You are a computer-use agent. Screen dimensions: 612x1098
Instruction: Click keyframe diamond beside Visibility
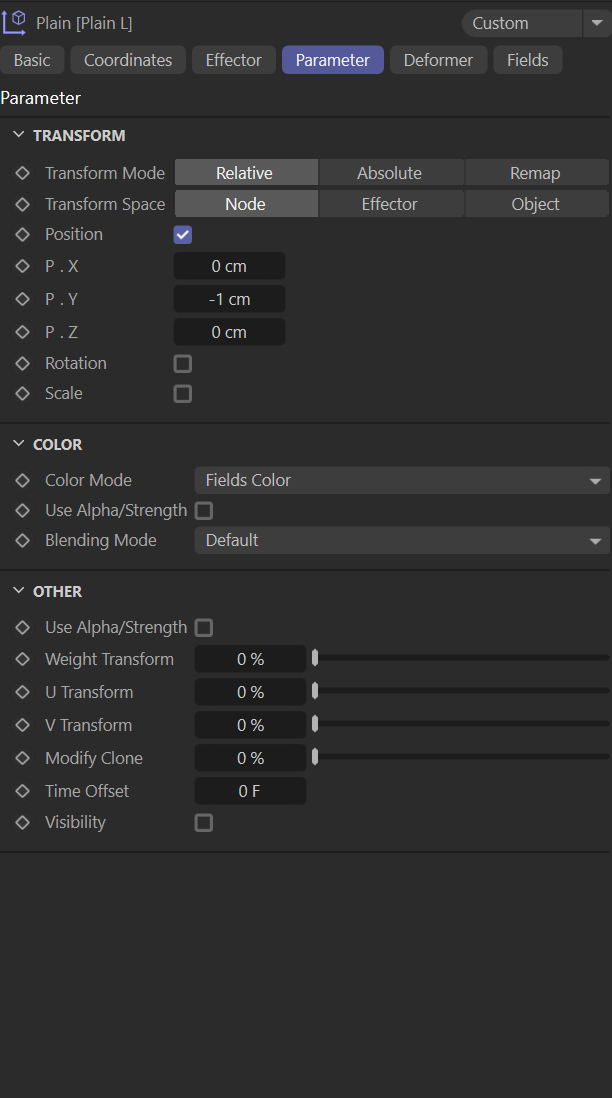(23, 822)
